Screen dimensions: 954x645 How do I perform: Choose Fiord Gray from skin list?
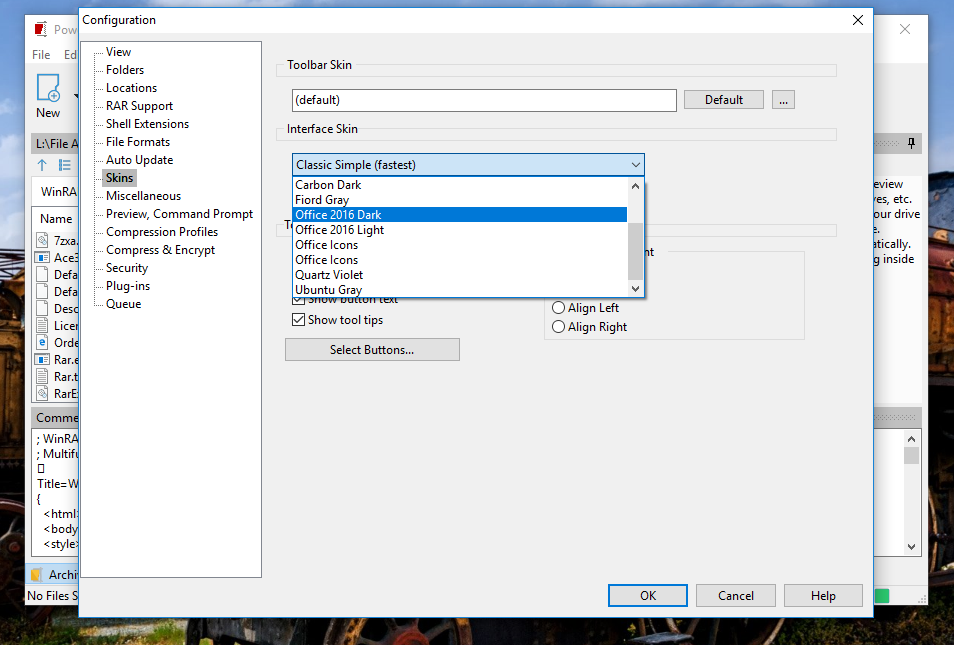[460, 200]
